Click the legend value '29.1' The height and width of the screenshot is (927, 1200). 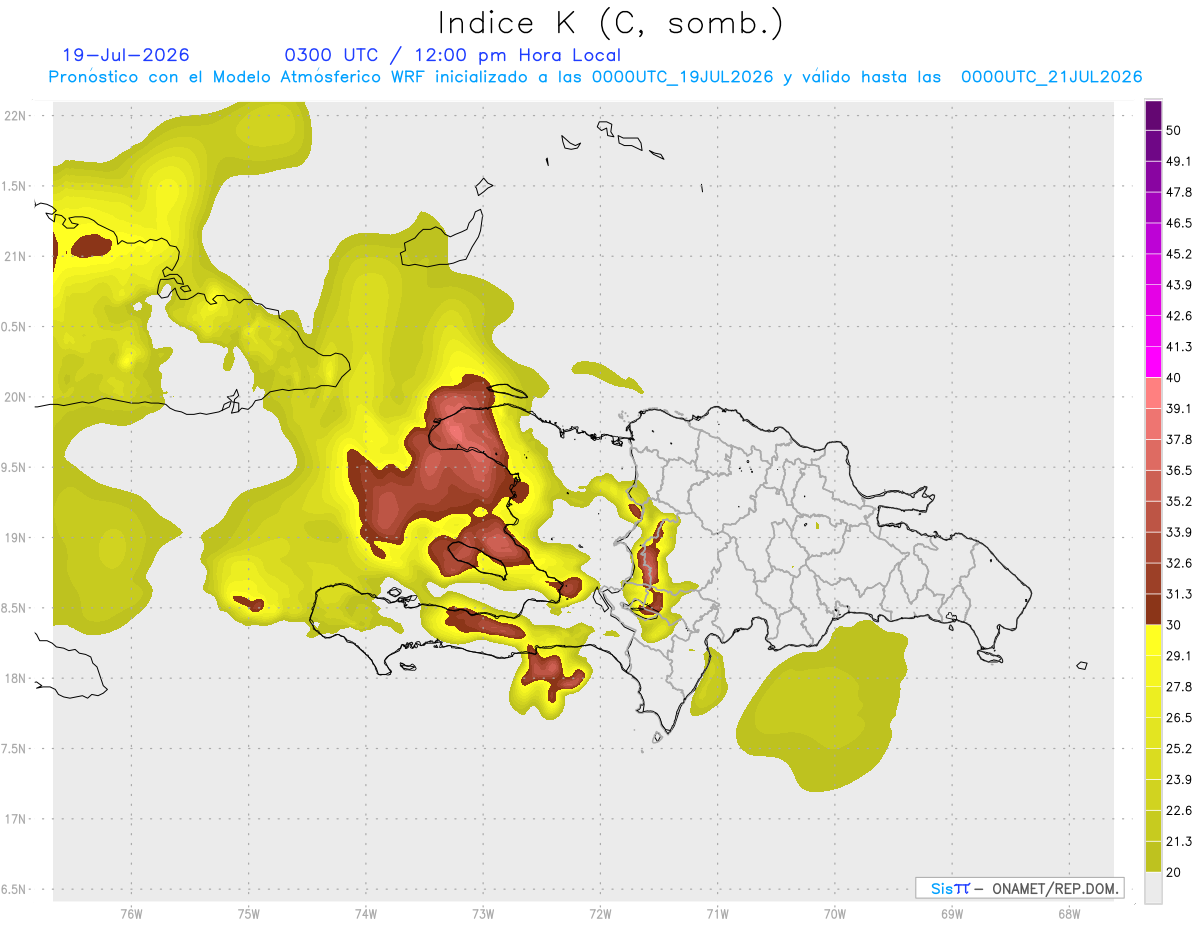1179,656
